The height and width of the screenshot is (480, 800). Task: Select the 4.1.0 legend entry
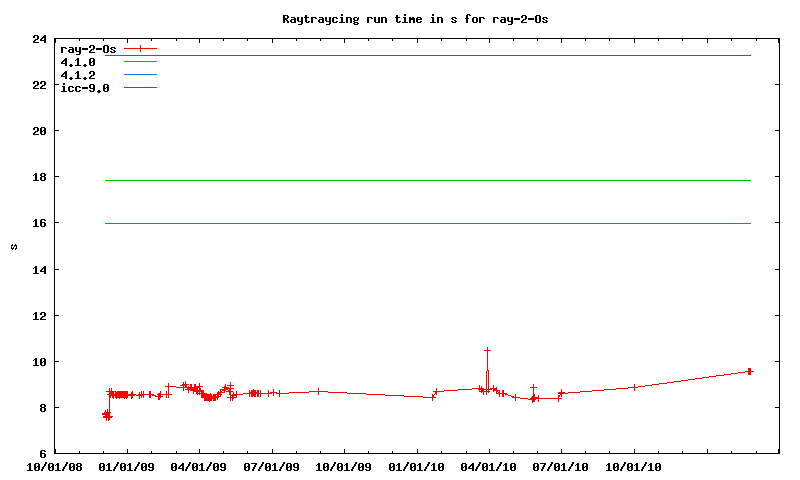coord(78,62)
